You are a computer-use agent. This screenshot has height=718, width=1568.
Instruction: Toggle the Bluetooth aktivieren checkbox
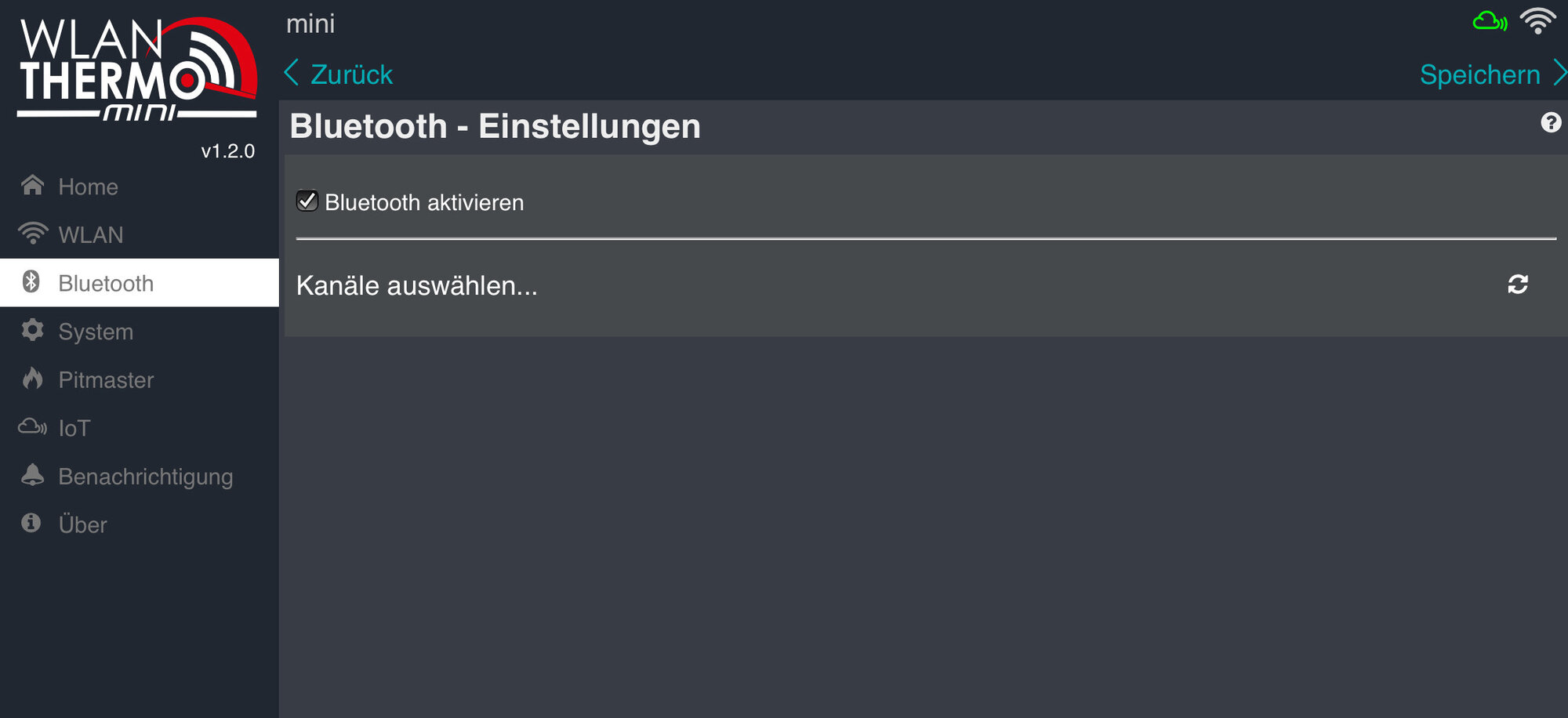307,201
